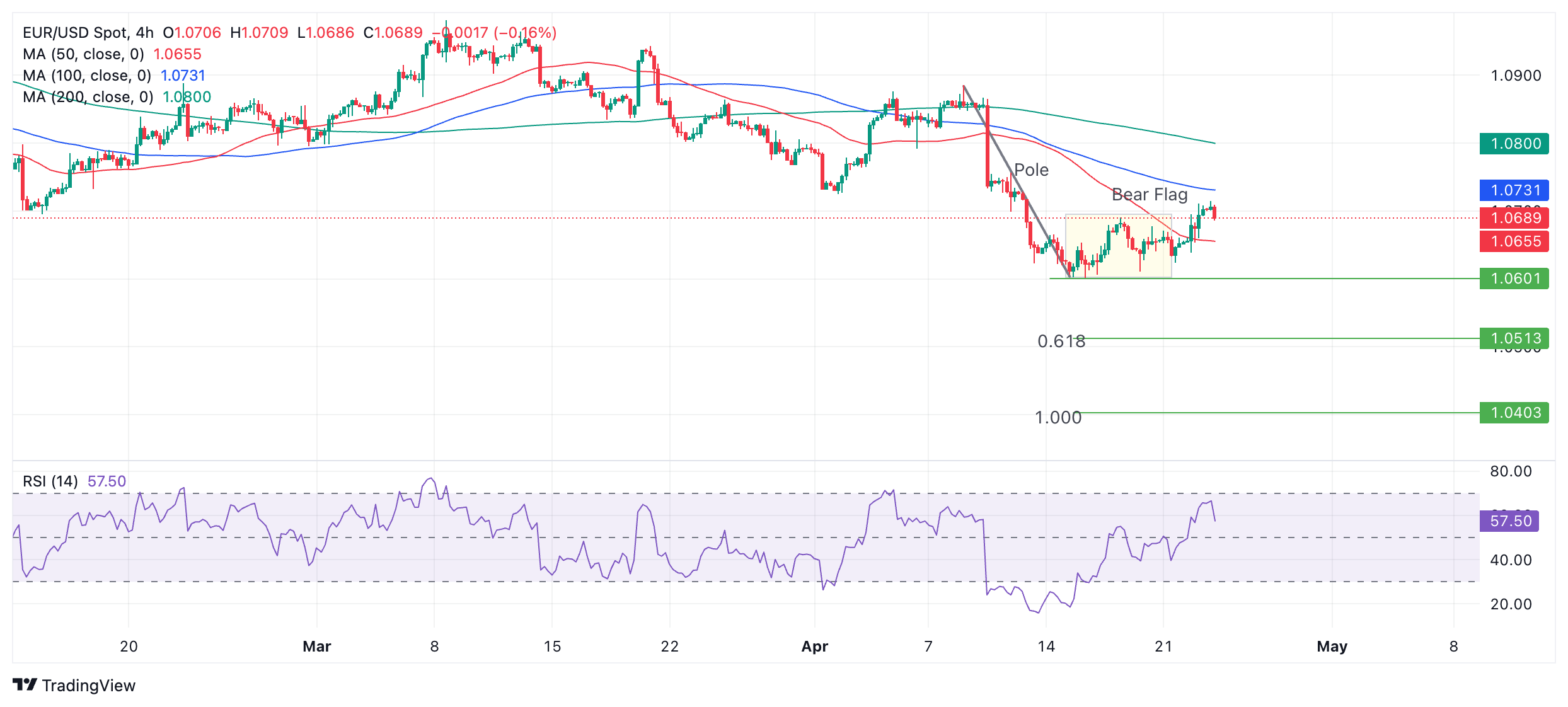This screenshot has width=1568, height=707.
Task: Select the 1.0513 Fibonacci target label
Action: coord(1514,338)
